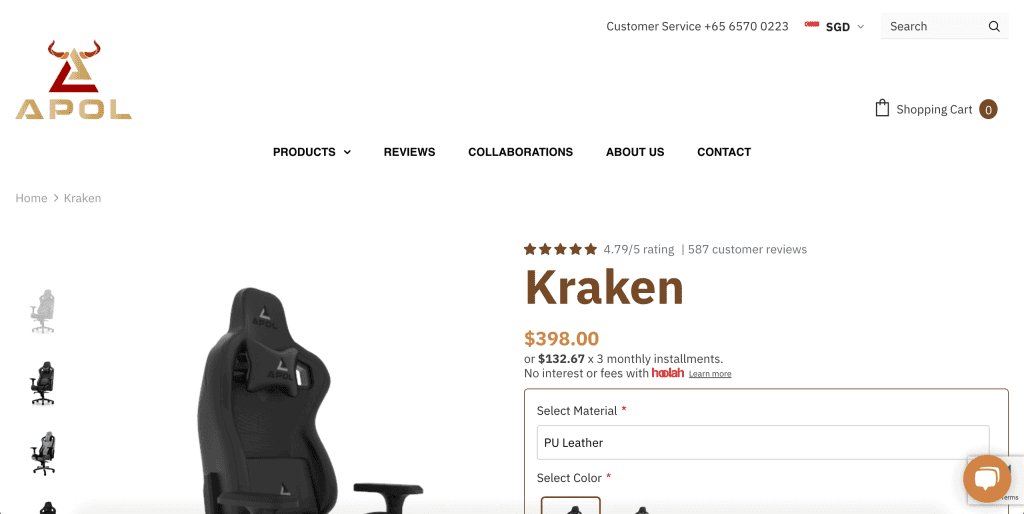Select the second chair thumbnail image
Image resolution: width=1024 pixels, height=514 pixels.
pyautogui.click(x=42, y=383)
